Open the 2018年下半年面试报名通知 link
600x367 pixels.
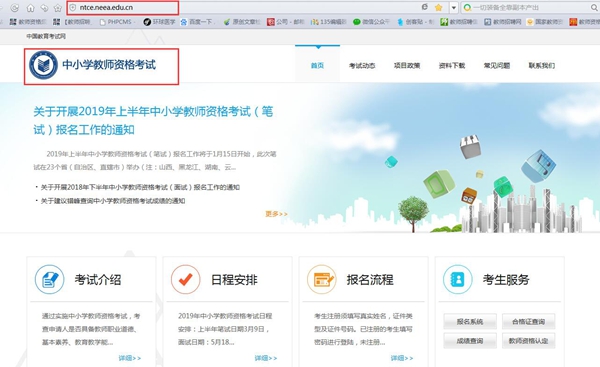pyautogui.click(x=140, y=187)
